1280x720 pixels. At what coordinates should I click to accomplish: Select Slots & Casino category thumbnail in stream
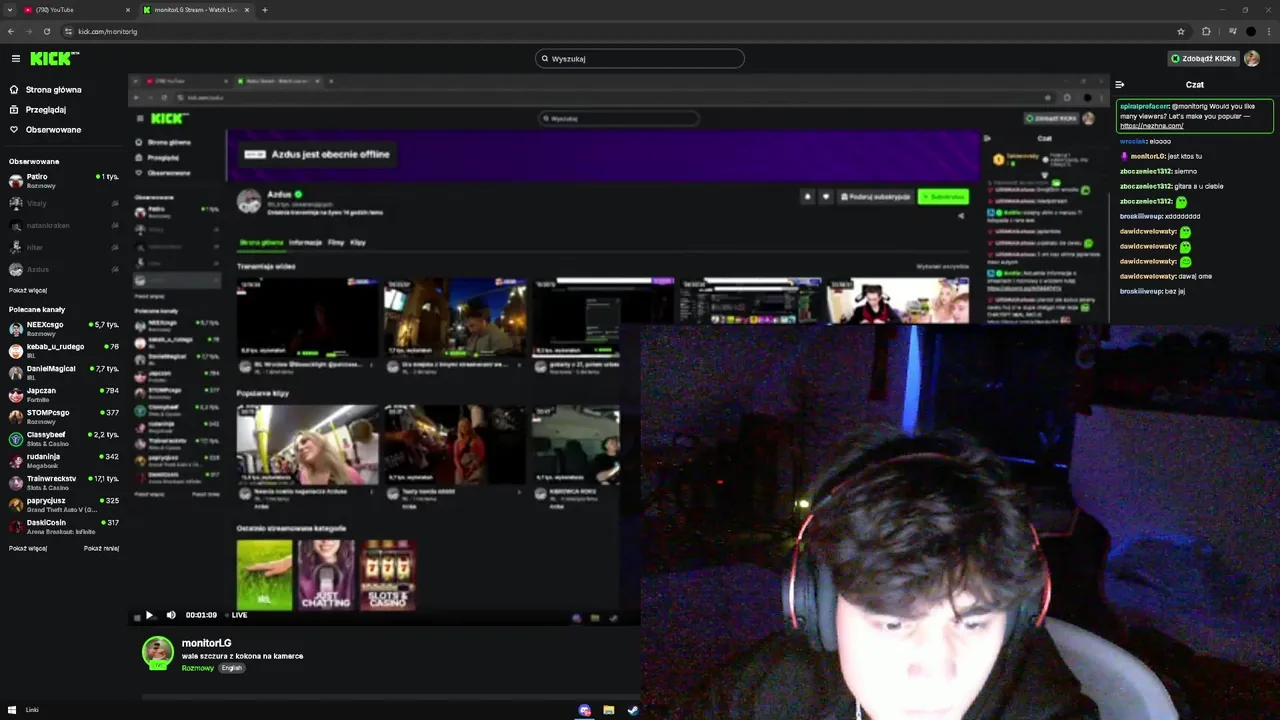(x=388, y=575)
